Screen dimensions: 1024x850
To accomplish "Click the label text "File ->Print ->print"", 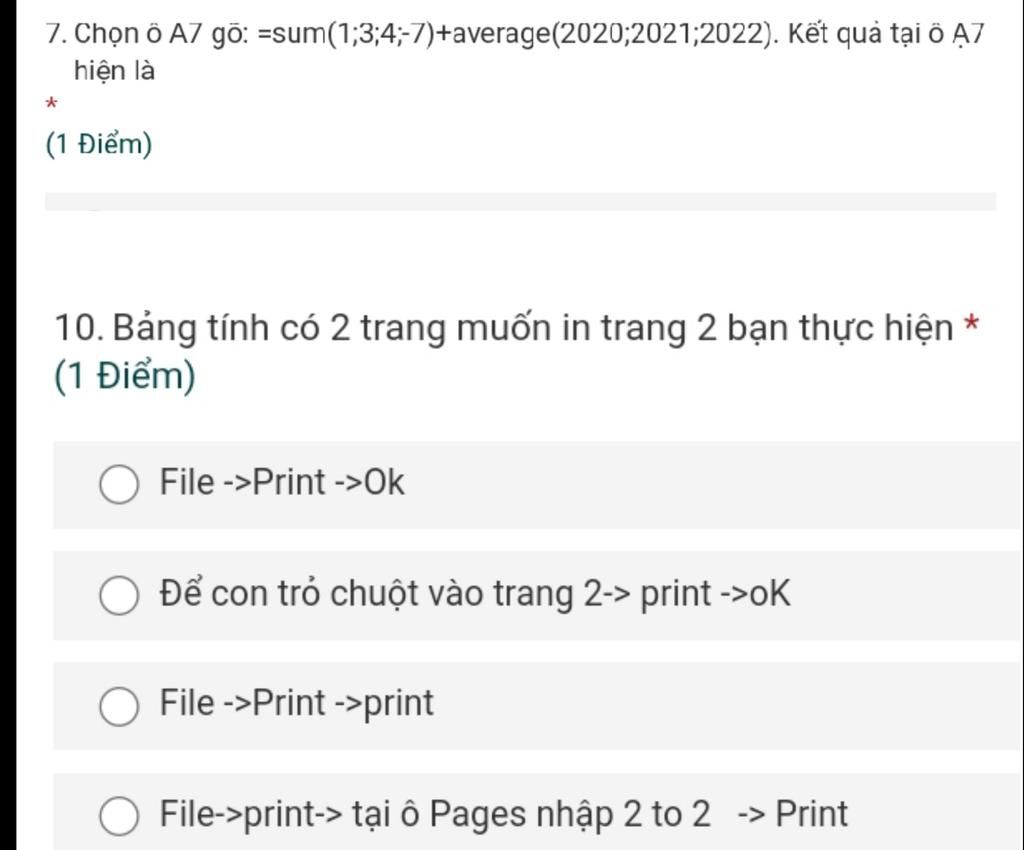I will click(x=296, y=703).
